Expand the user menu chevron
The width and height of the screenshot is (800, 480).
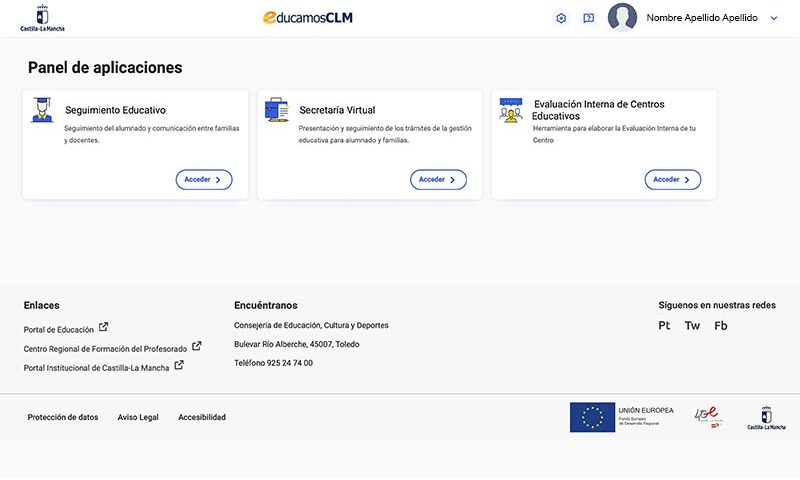click(x=773, y=18)
